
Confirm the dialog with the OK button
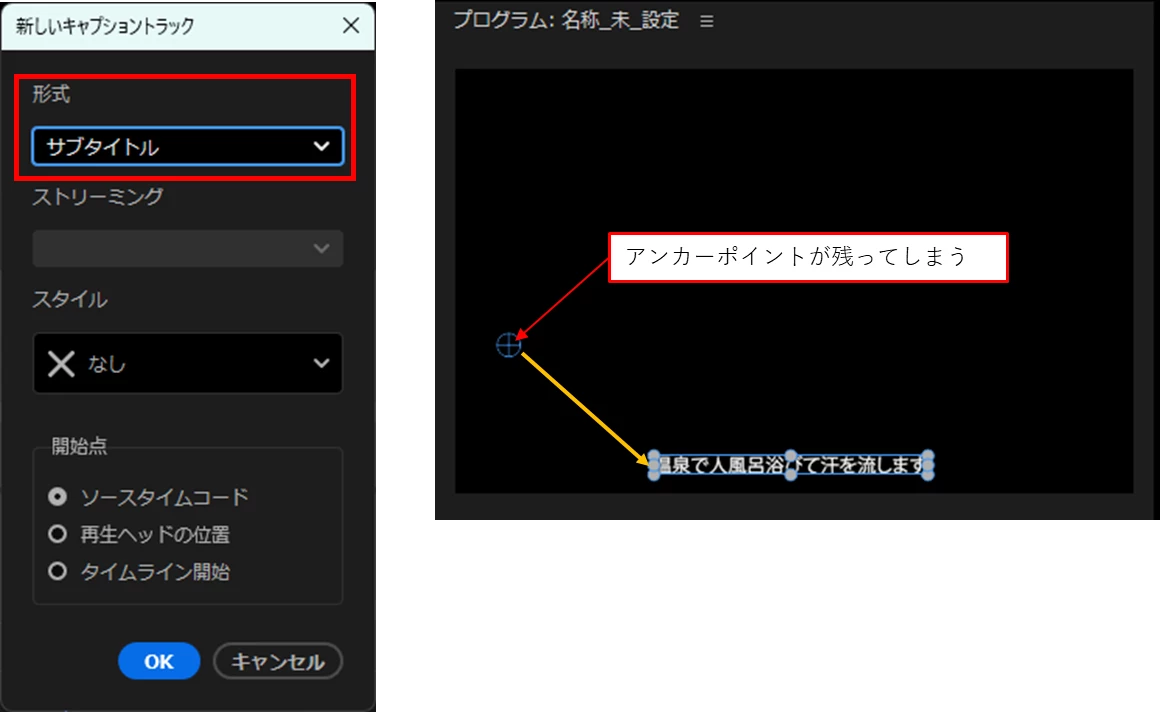pyautogui.click(x=159, y=661)
